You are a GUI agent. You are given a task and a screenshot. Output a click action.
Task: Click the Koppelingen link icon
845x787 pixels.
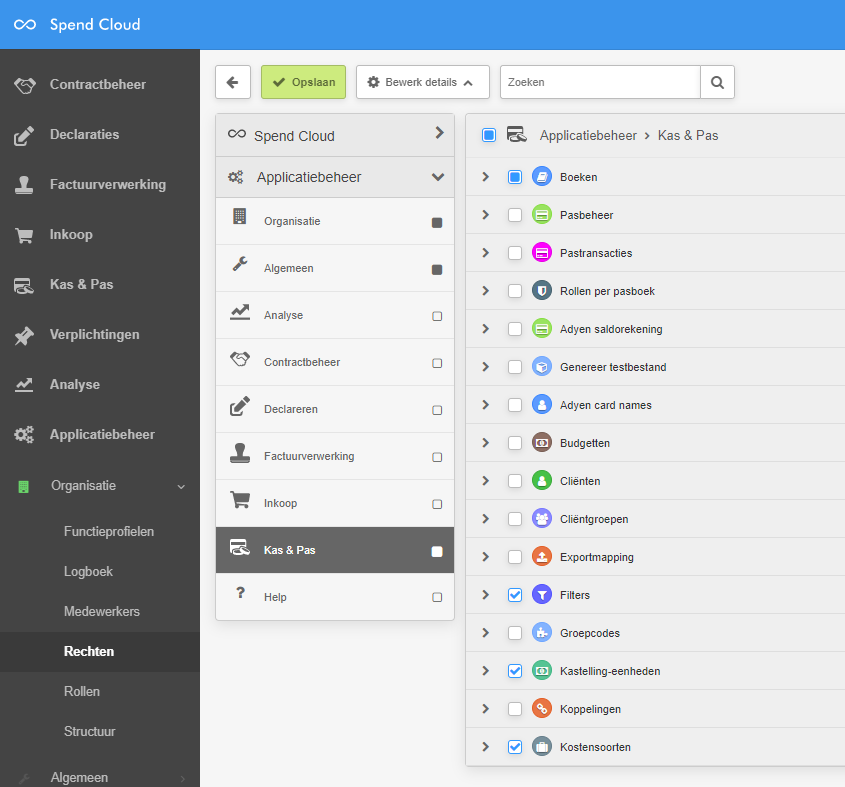click(542, 709)
